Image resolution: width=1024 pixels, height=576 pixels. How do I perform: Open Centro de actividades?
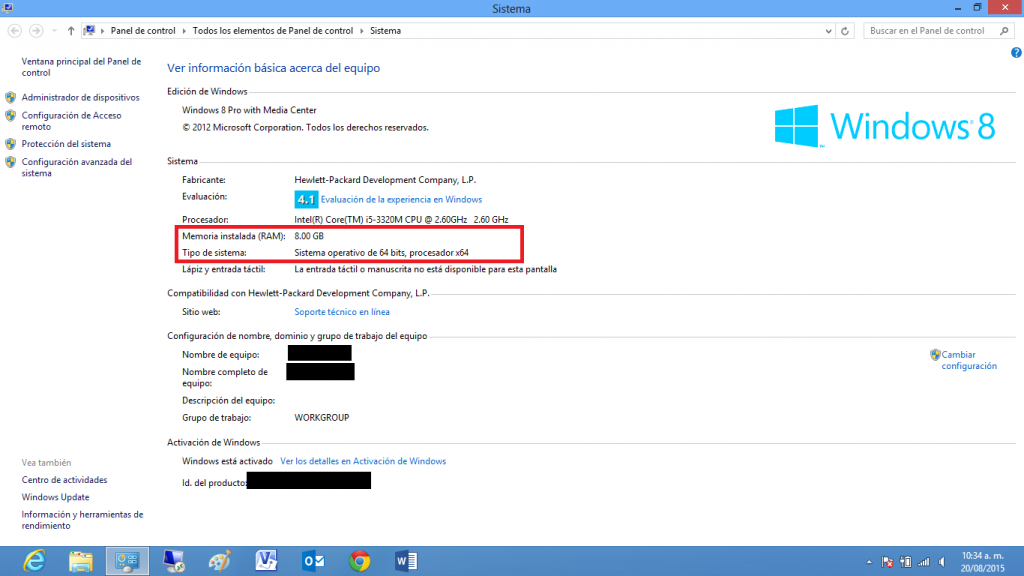pos(64,479)
